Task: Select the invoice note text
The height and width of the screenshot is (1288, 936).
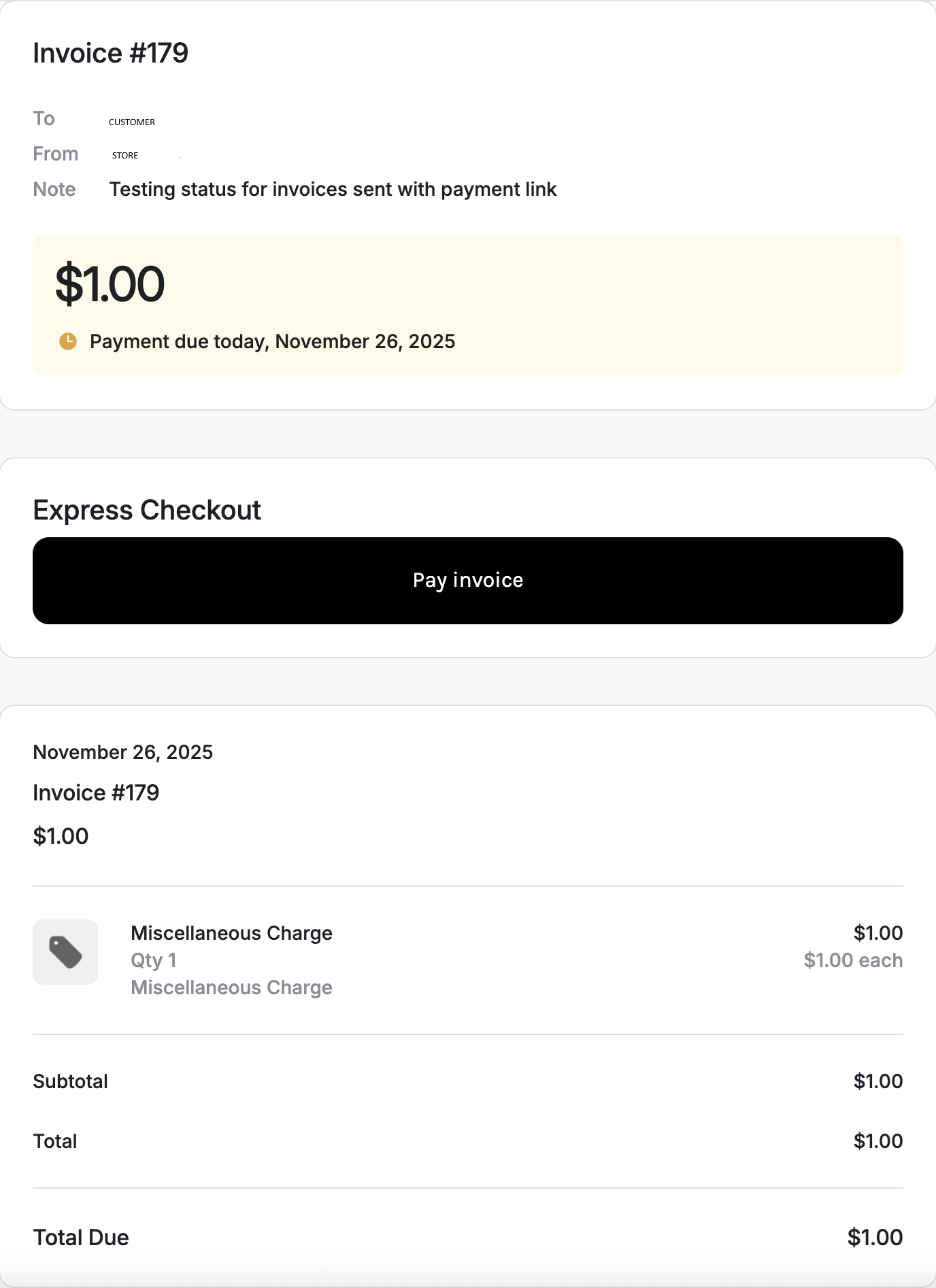Action: click(333, 189)
